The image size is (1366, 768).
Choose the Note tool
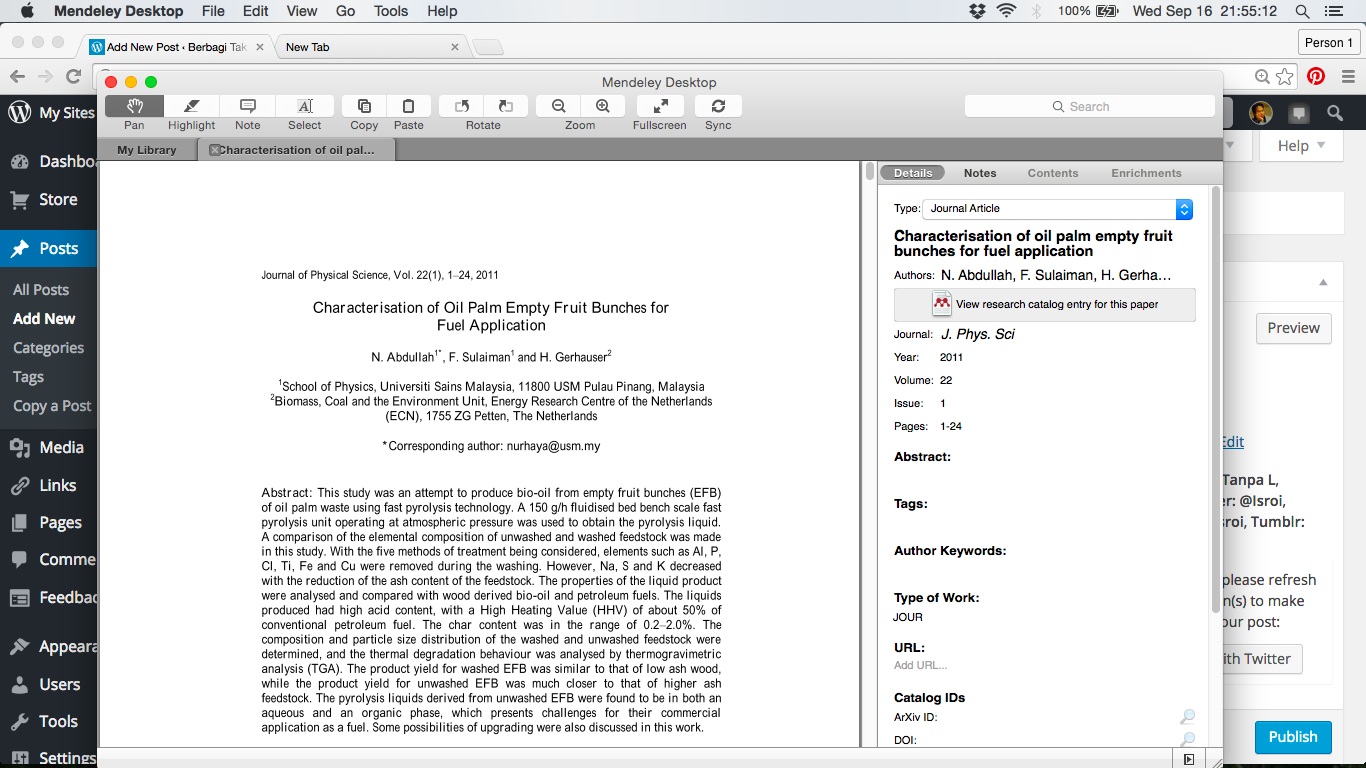[x=248, y=107]
